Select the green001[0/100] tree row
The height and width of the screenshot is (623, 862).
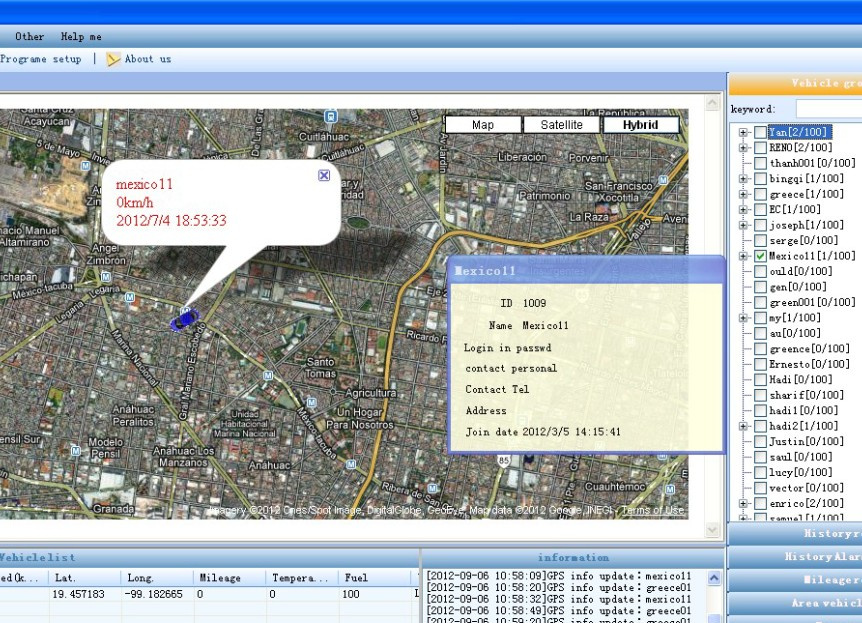pyautogui.click(x=812, y=302)
